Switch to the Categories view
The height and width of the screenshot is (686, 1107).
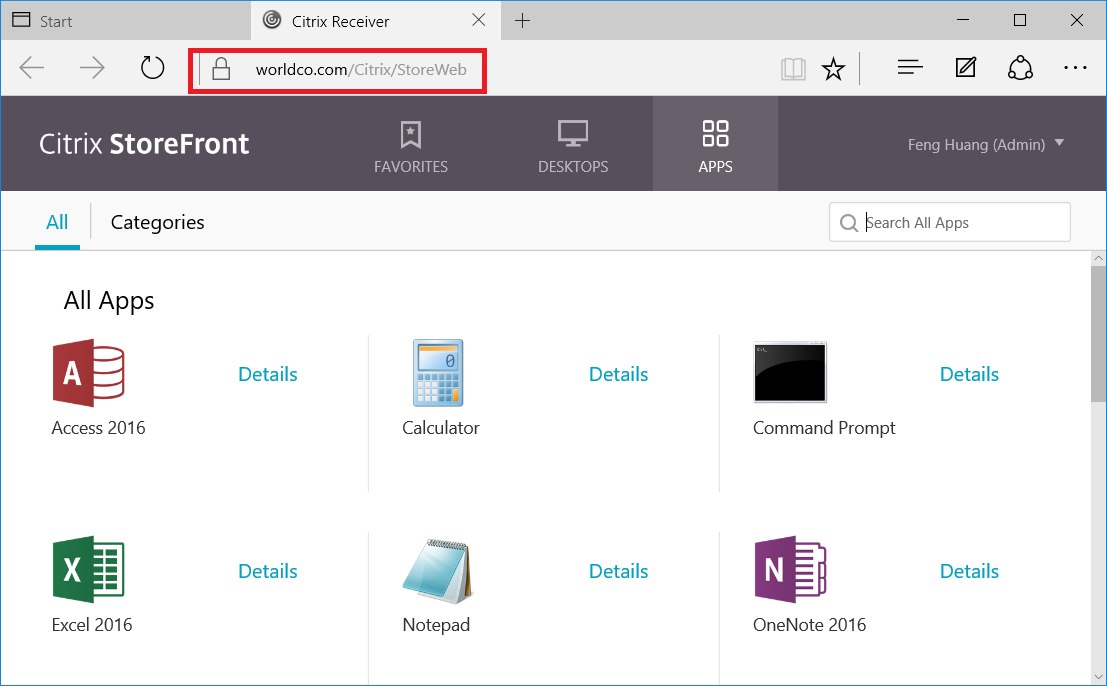(x=157, y=222)
